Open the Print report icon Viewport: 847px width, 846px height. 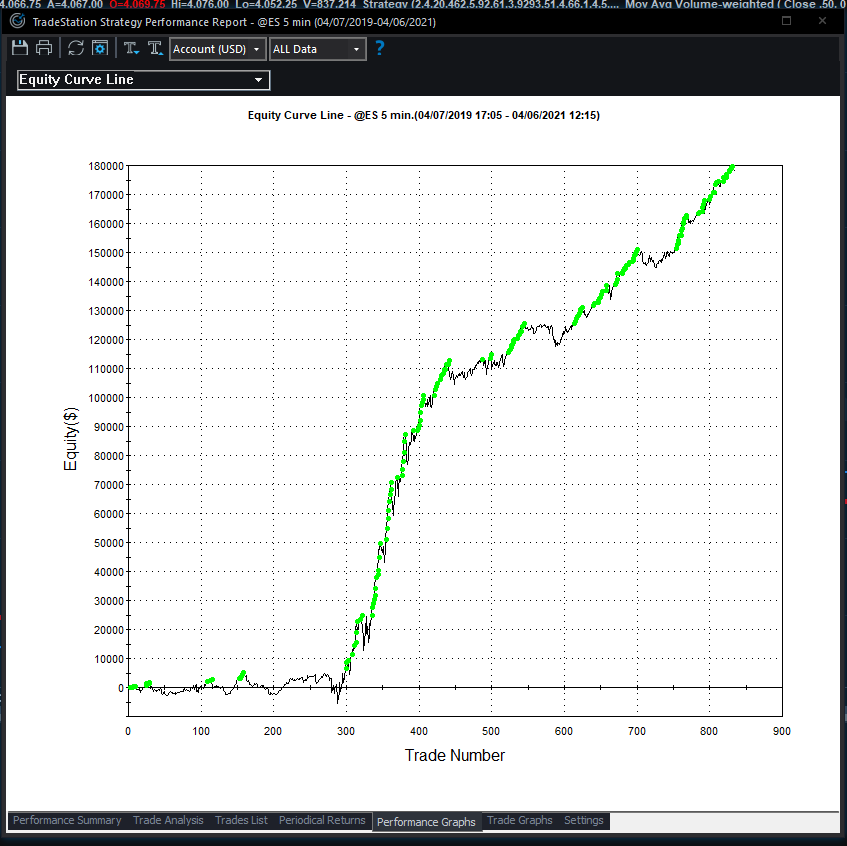pyautogui.click(x=44, y=47)
